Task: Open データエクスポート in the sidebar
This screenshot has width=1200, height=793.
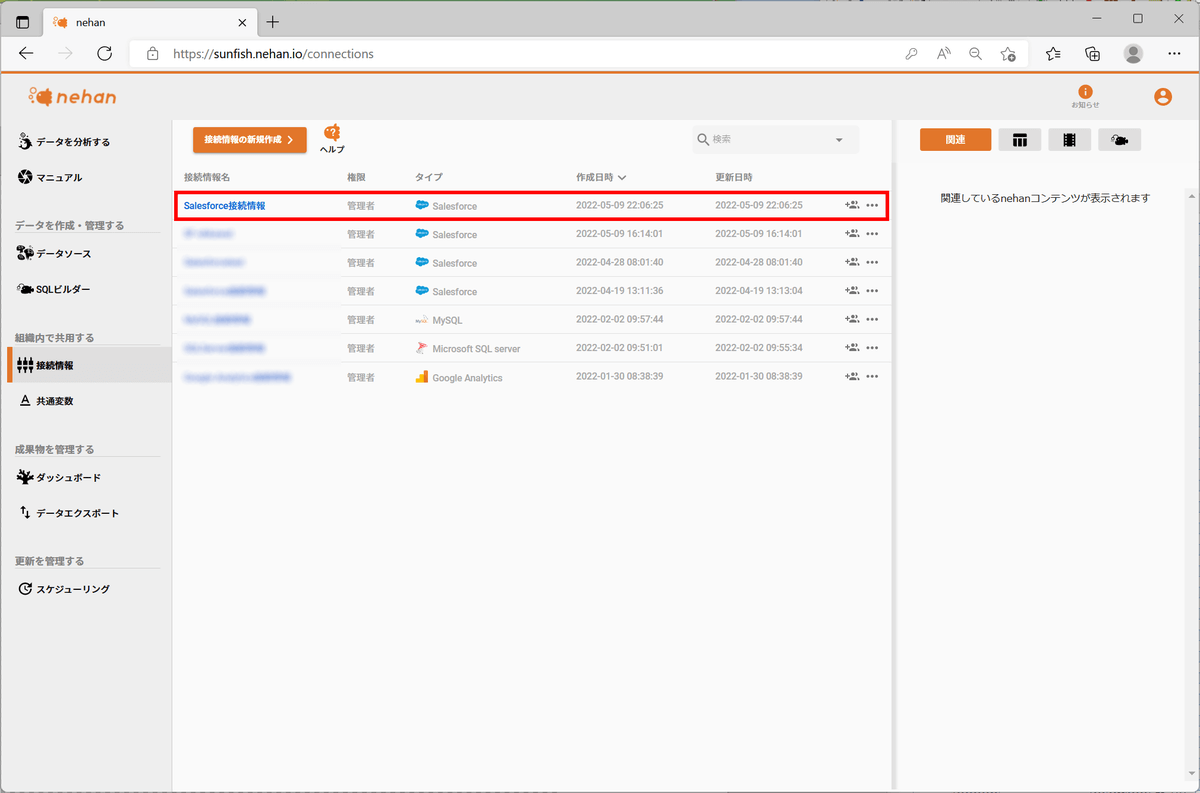Action: pos(69,513)
